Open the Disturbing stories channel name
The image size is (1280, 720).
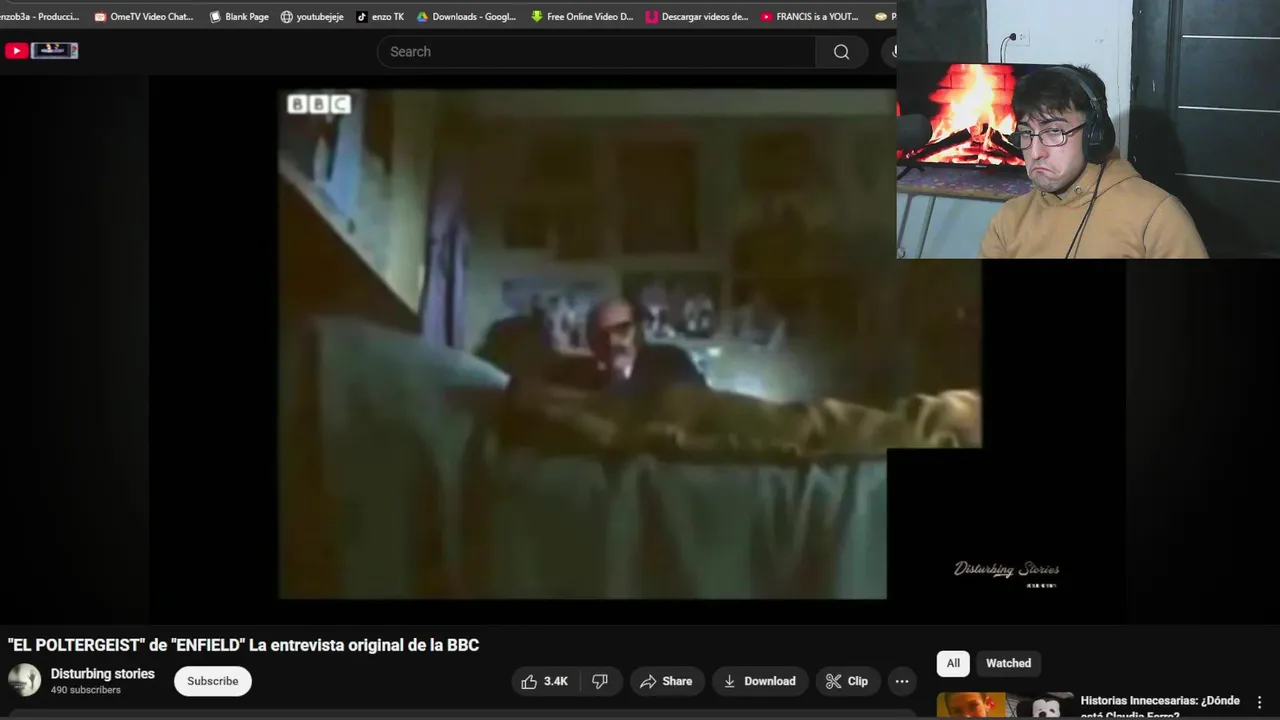[103, 674]
